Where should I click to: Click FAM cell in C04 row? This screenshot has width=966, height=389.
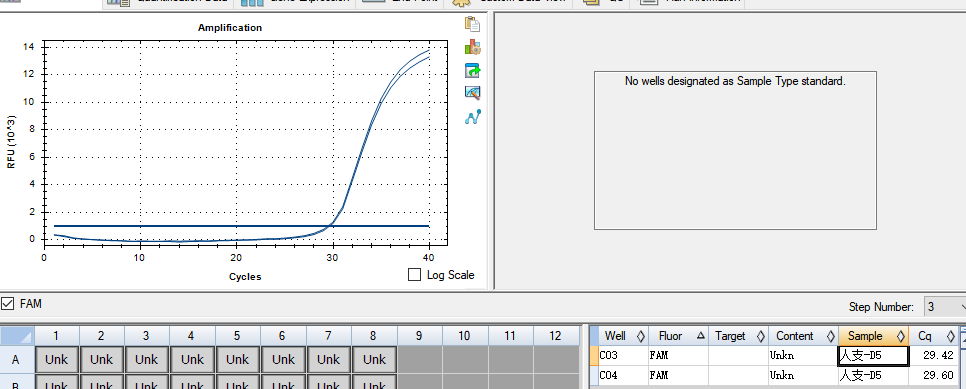coord(678,375)
